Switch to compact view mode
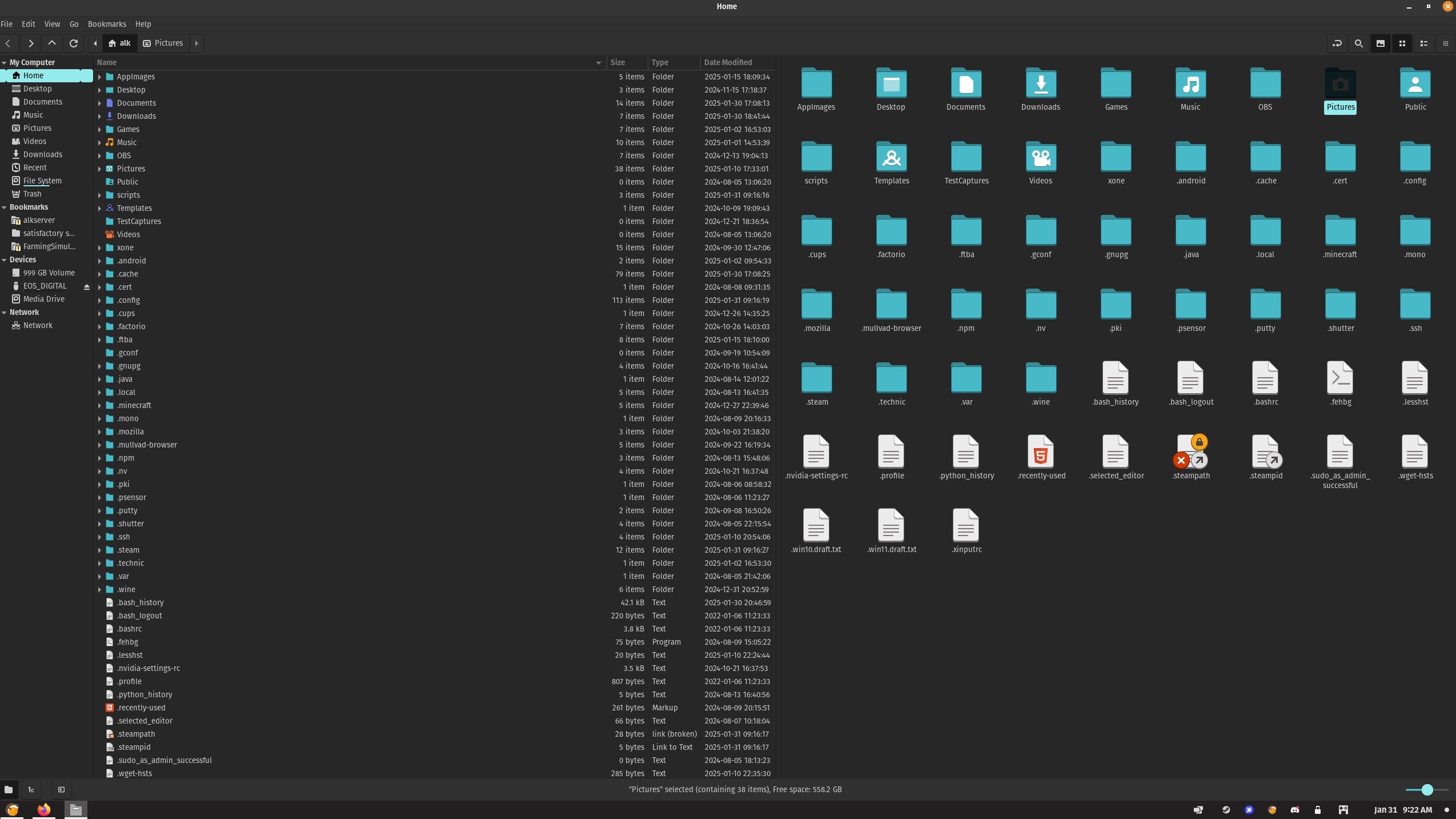1456x819 pixels. pyautogui.click(x=1445, y=43)
